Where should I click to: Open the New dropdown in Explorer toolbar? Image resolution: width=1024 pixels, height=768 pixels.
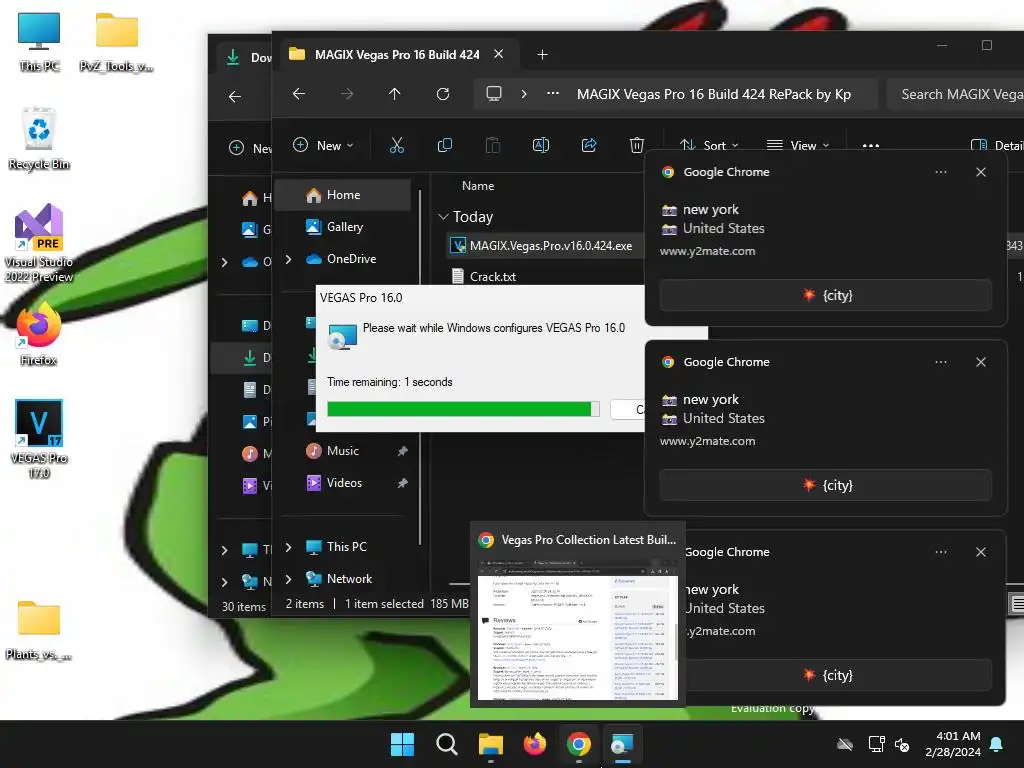(323, 145)
